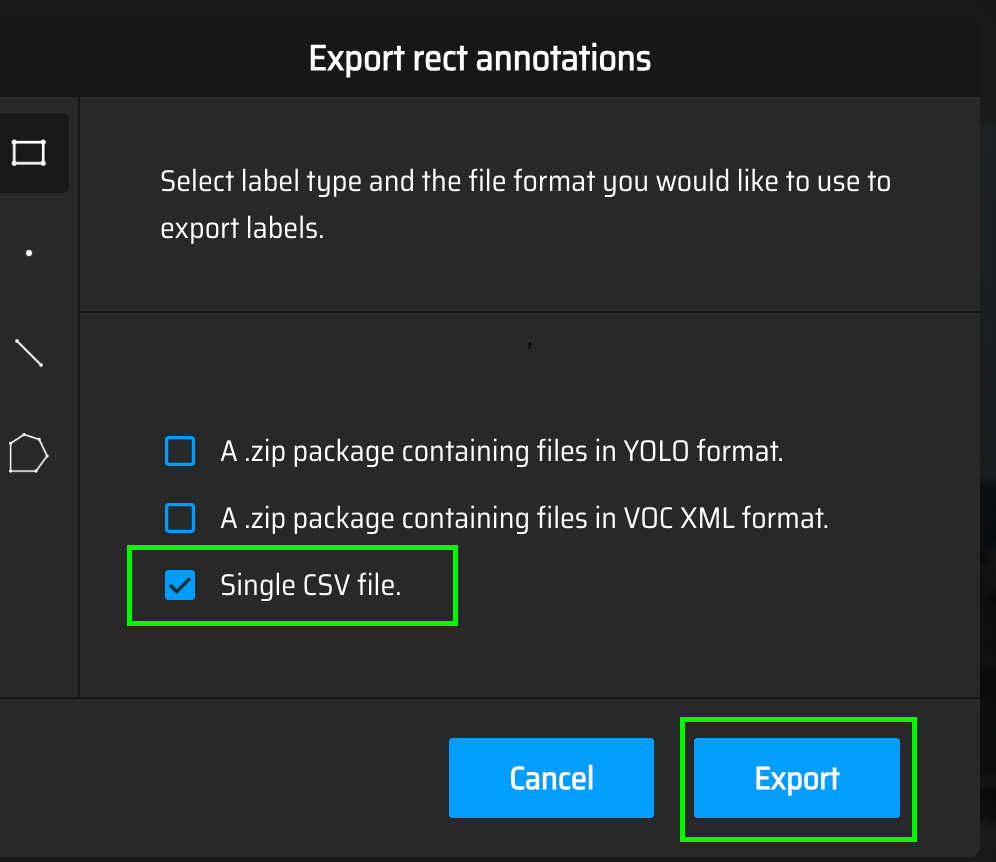996x862 pixels.
Task: Click the word 'Export' on blue button
Action: (797, 779)
